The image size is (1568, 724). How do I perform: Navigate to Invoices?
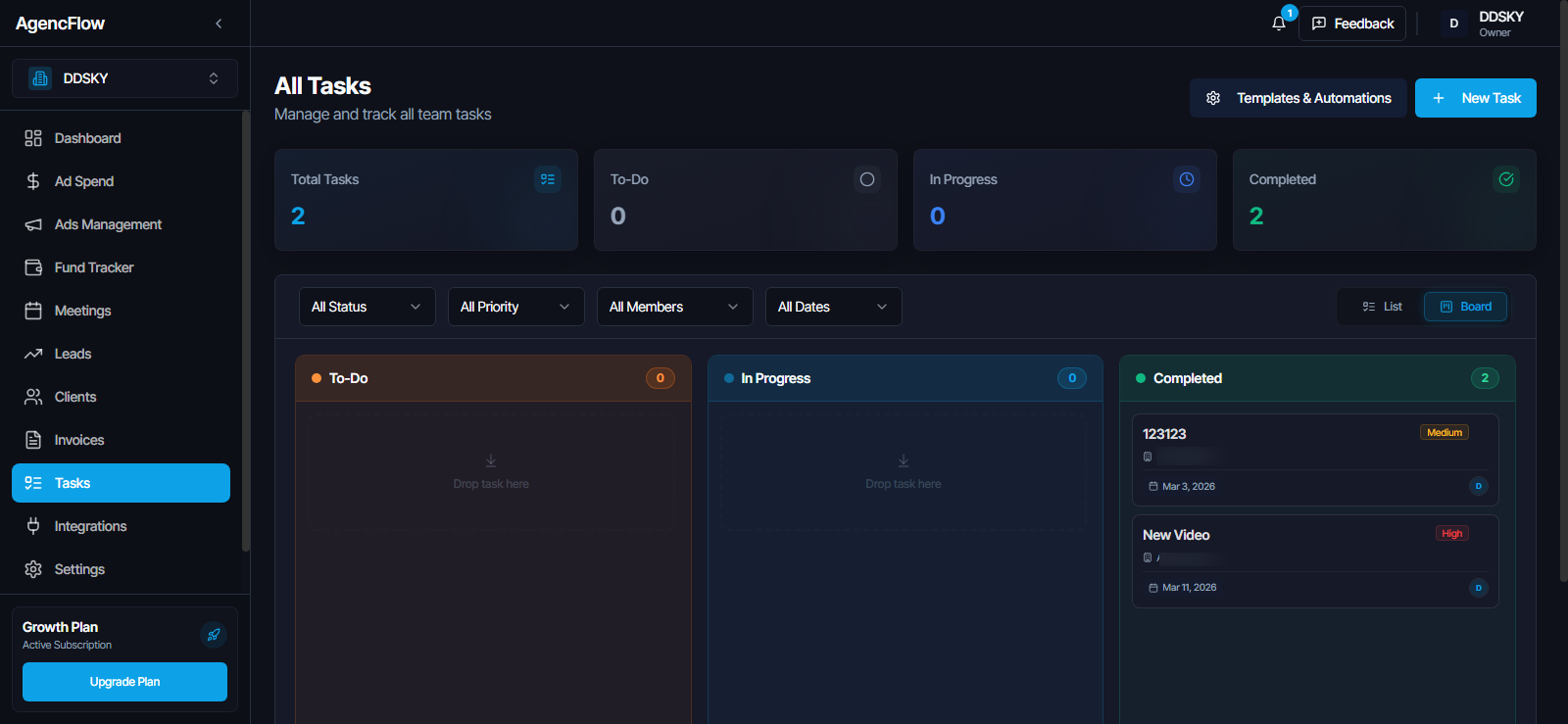121,440
